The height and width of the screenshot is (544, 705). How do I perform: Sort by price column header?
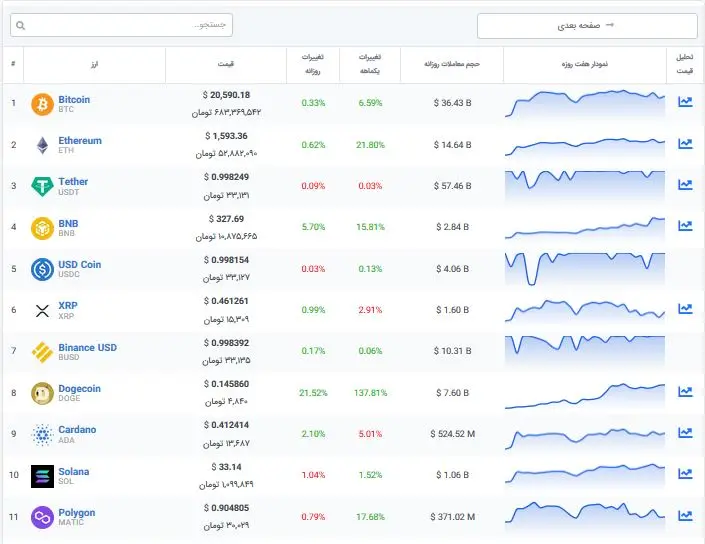225,63
